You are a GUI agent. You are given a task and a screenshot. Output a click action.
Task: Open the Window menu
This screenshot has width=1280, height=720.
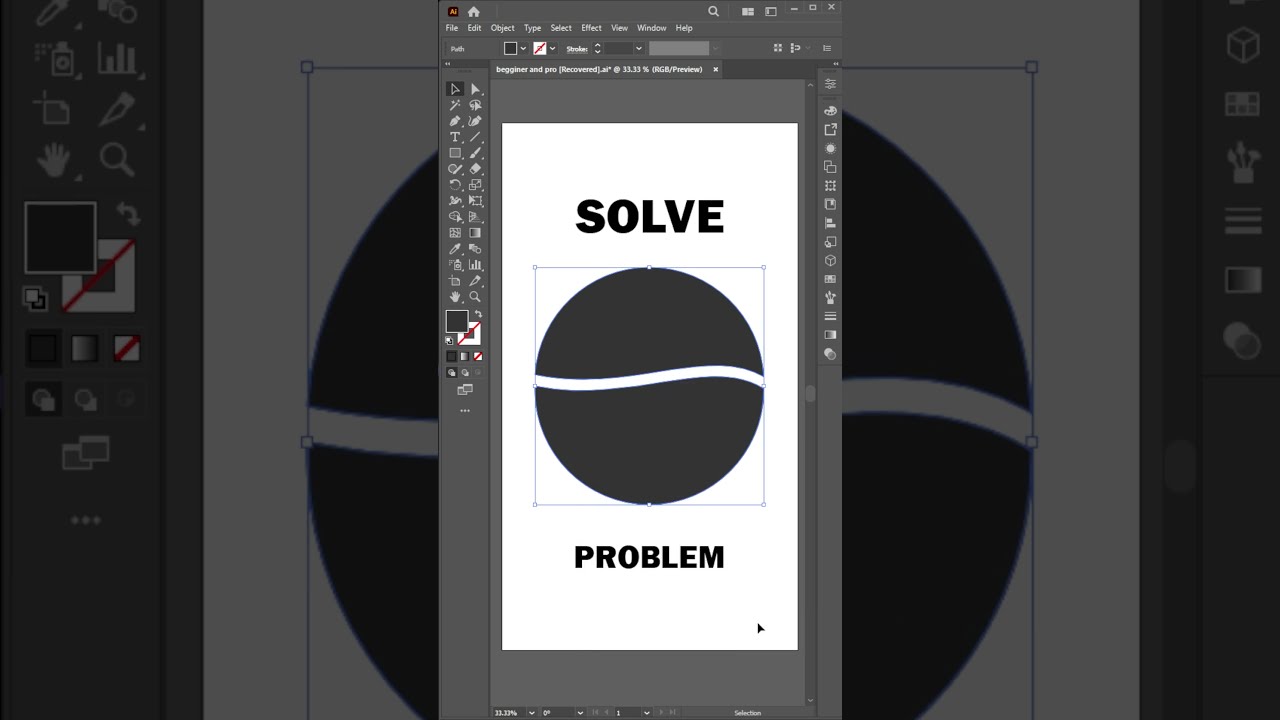[x=652, y=28]
